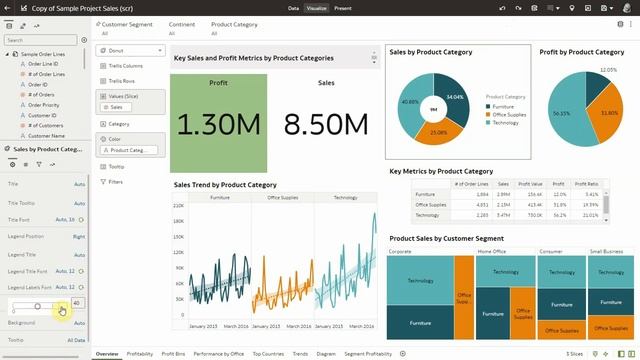Open the Values properties tab icon
This screenshot has width=640, height=360.
(x=26, y=164)
